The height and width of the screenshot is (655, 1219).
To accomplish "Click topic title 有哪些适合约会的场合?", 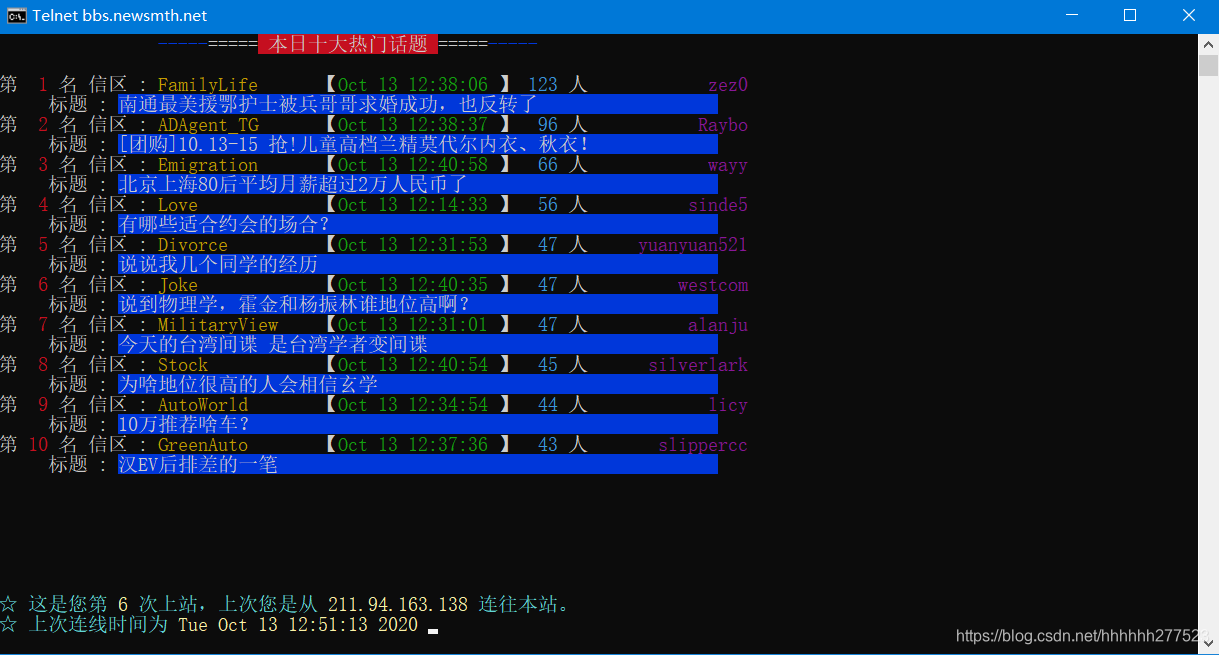I will [224, 225].
